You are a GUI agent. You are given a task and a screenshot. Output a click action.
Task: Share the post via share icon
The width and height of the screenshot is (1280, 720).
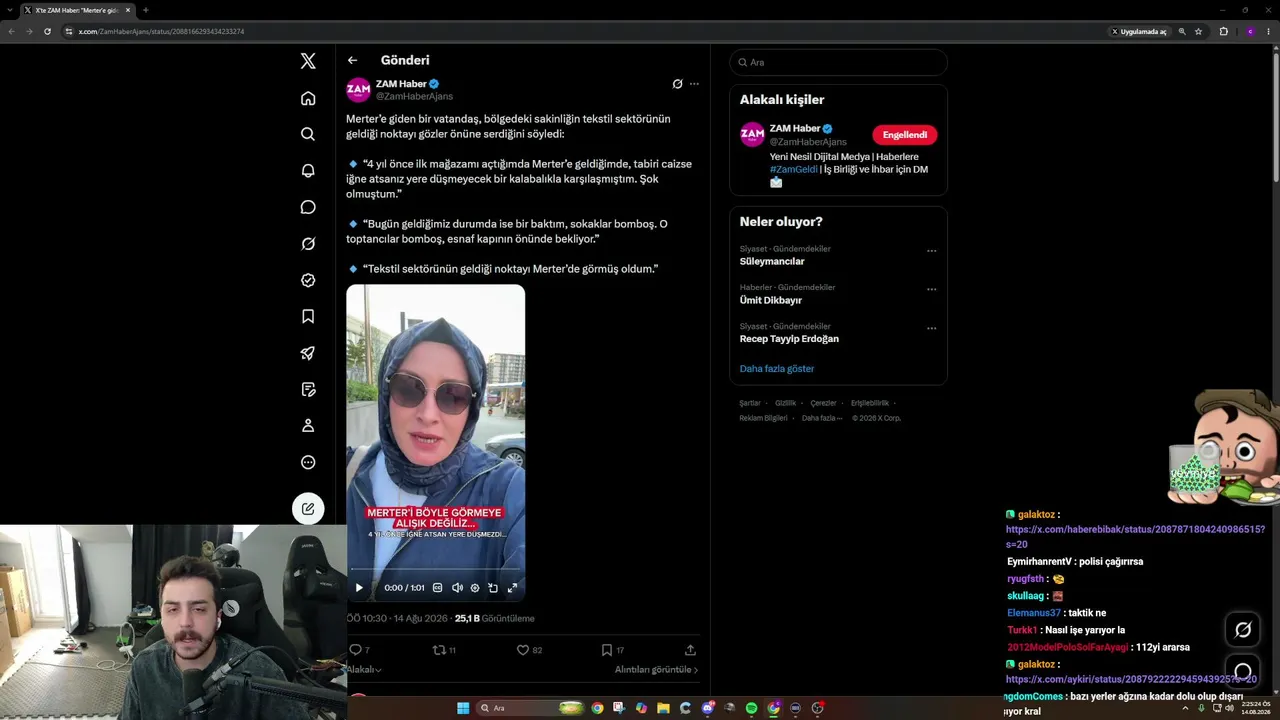tap(690, 650)
